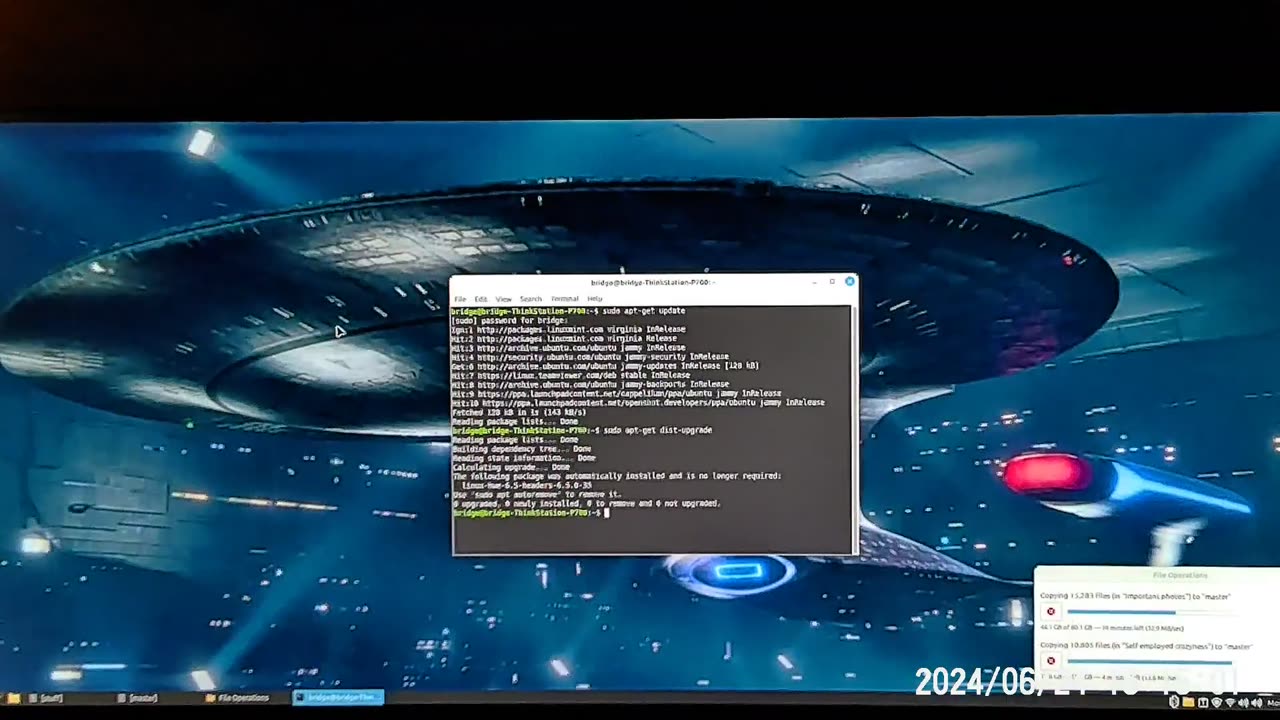Minimize the terminal window
The height and width of the screenshot is (720, 1280).
point(815,282)
